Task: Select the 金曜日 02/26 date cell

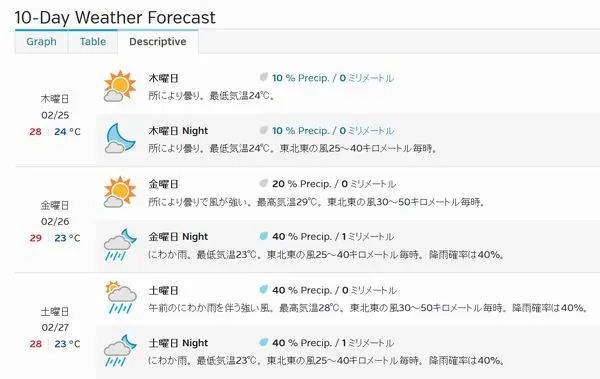Action: [55, 221]
